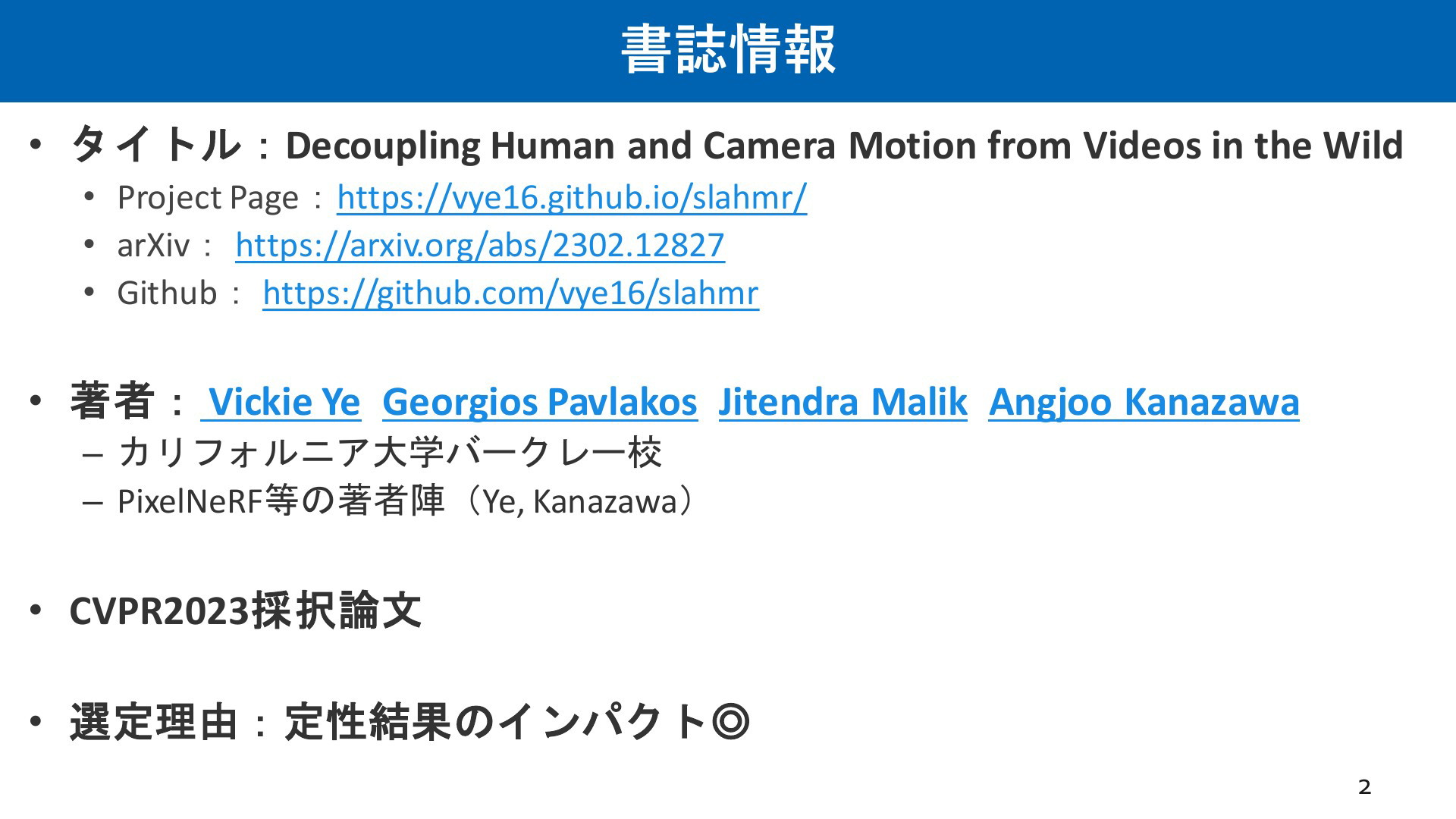This screenshot has width=1456, height=819.
Task: Select the CVPR2023採択論文 bullet text
Action: coord(245,610)
